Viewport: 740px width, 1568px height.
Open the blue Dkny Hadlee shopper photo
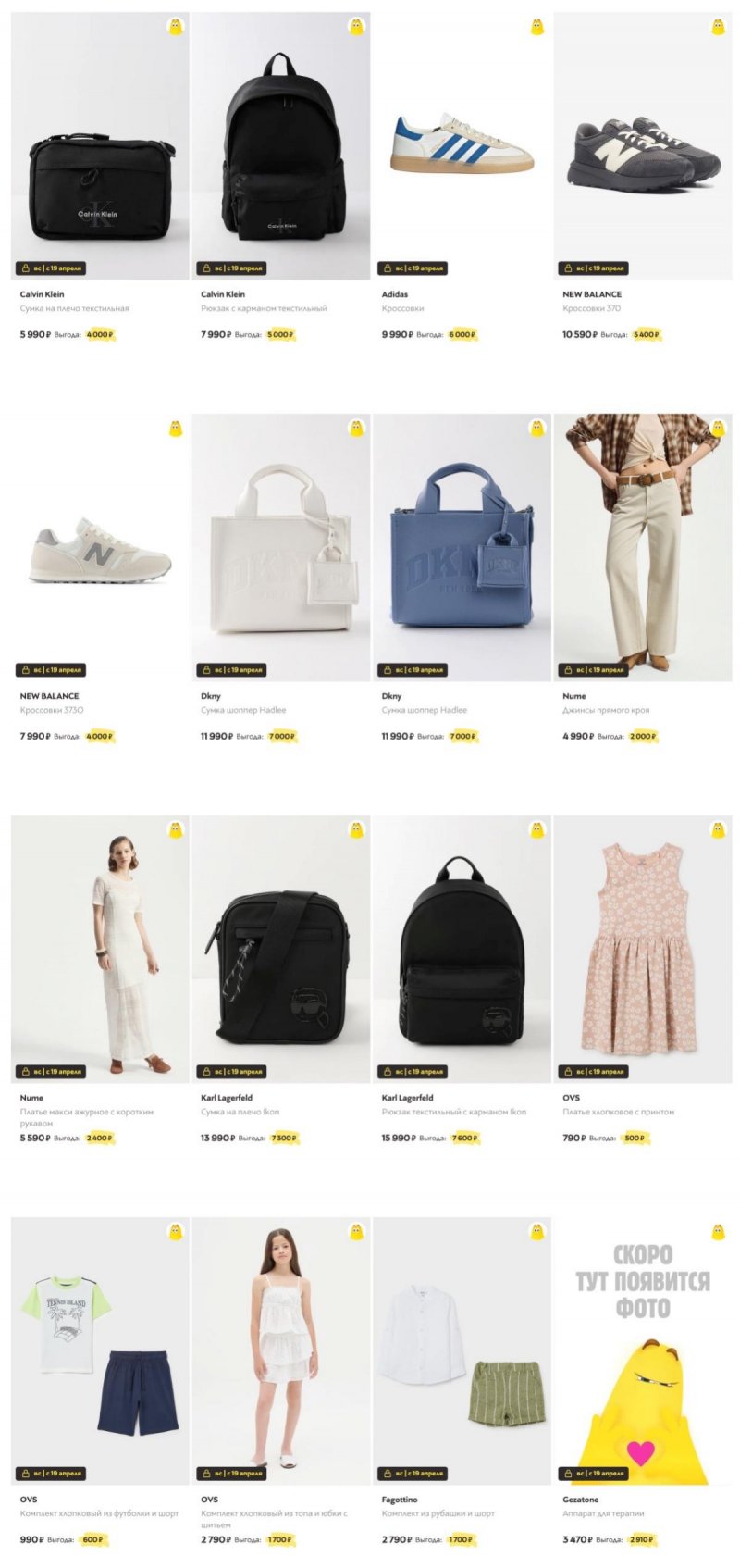(x=462, y=547)
